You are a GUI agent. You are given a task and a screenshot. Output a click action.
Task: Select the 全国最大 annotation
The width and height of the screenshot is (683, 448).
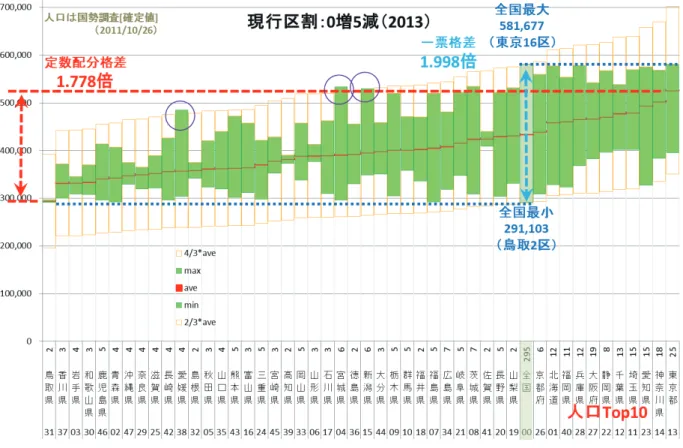[521, 10]
